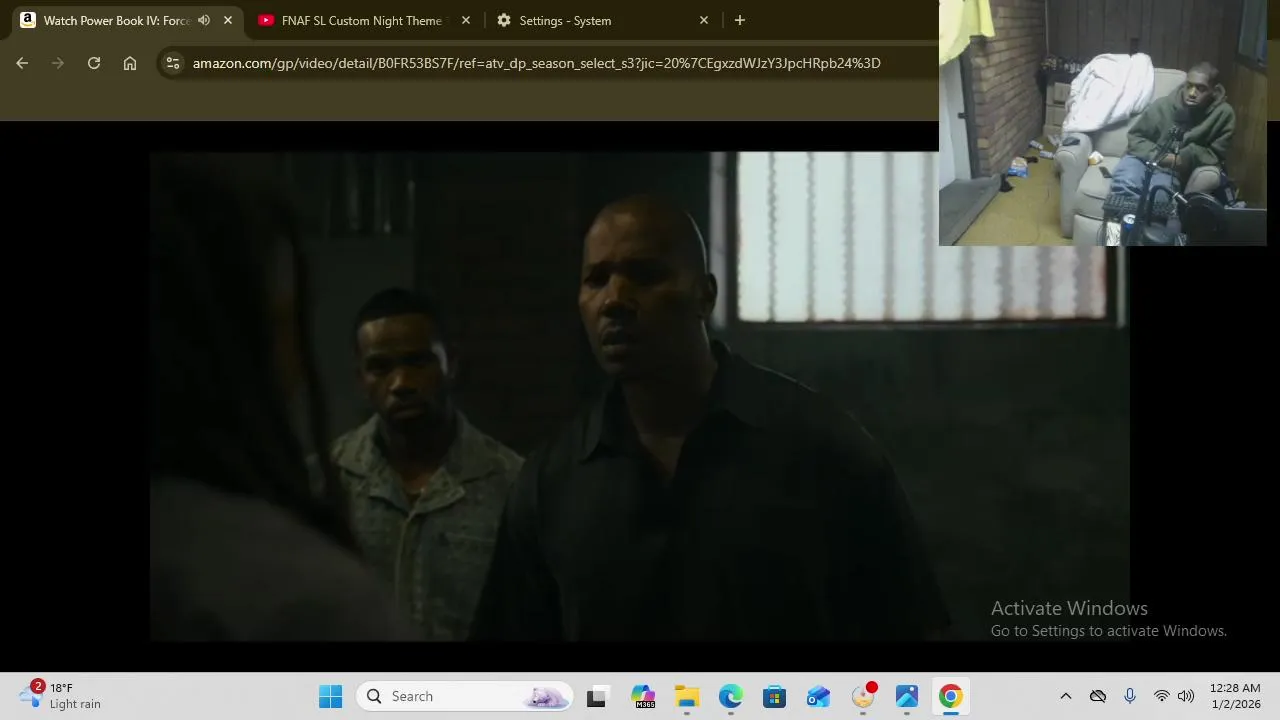Reload the Amazon video page
This screenshot has height=720, width=1280.
click(x=94, y=63)
